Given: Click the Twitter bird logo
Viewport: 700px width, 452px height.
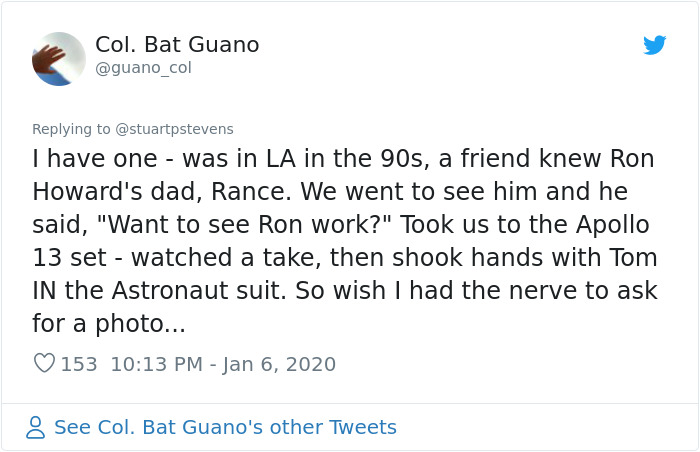Looking at the screenshot, I should coord(655,45).
